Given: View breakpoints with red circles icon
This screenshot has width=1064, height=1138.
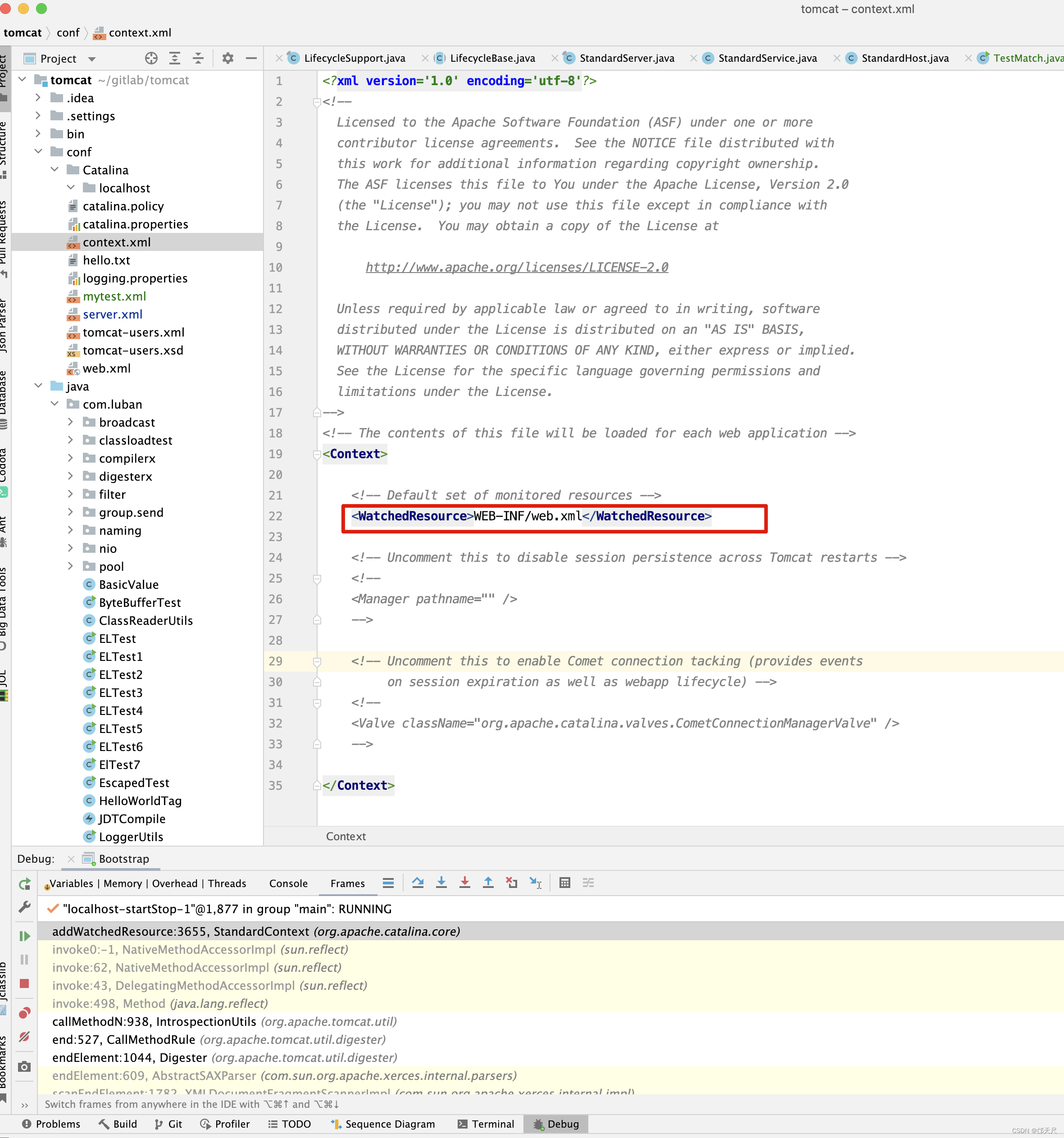Looking at the screenshot, I should point(25,1013).
